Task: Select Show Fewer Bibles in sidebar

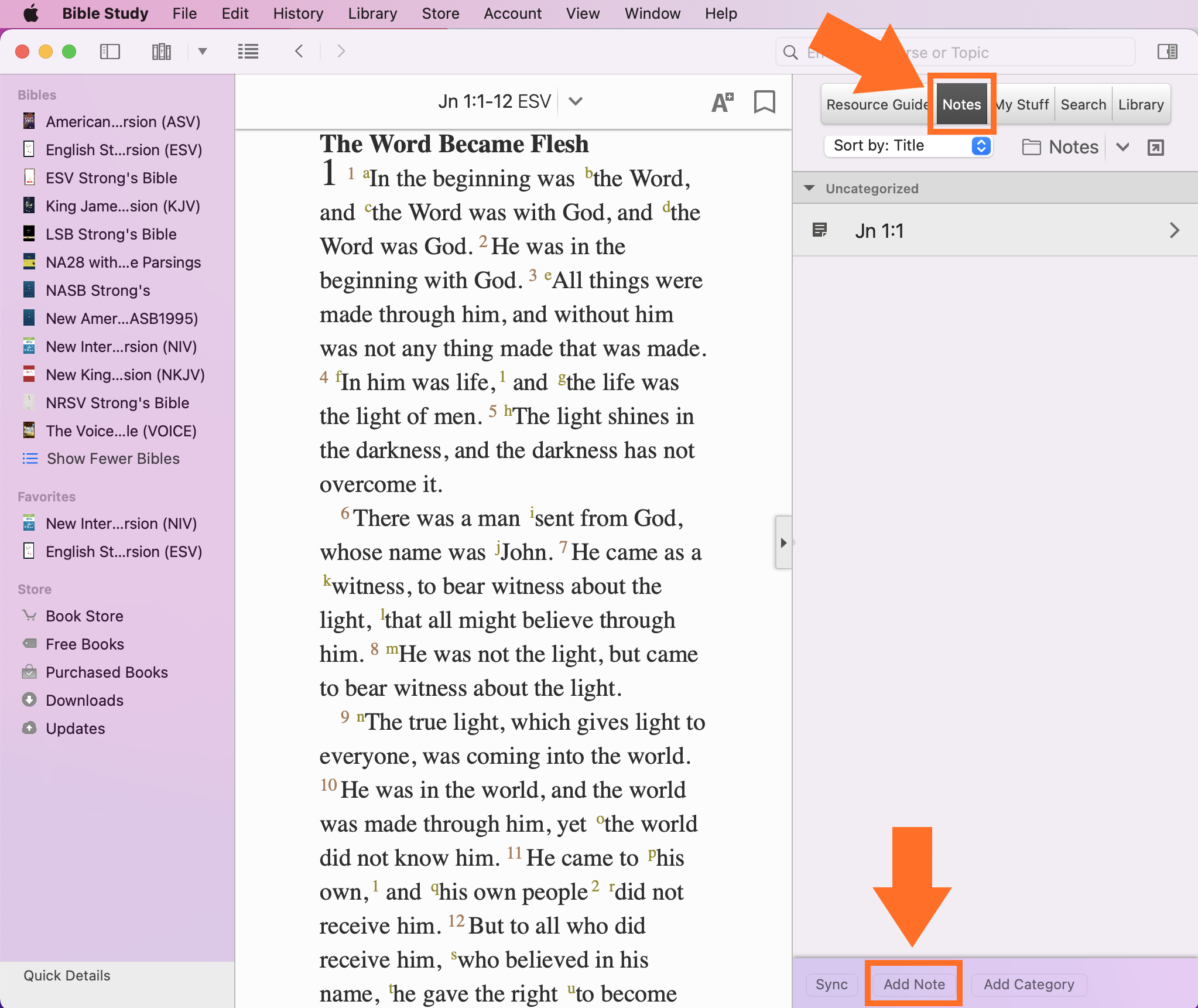Action: click(112, 459)
